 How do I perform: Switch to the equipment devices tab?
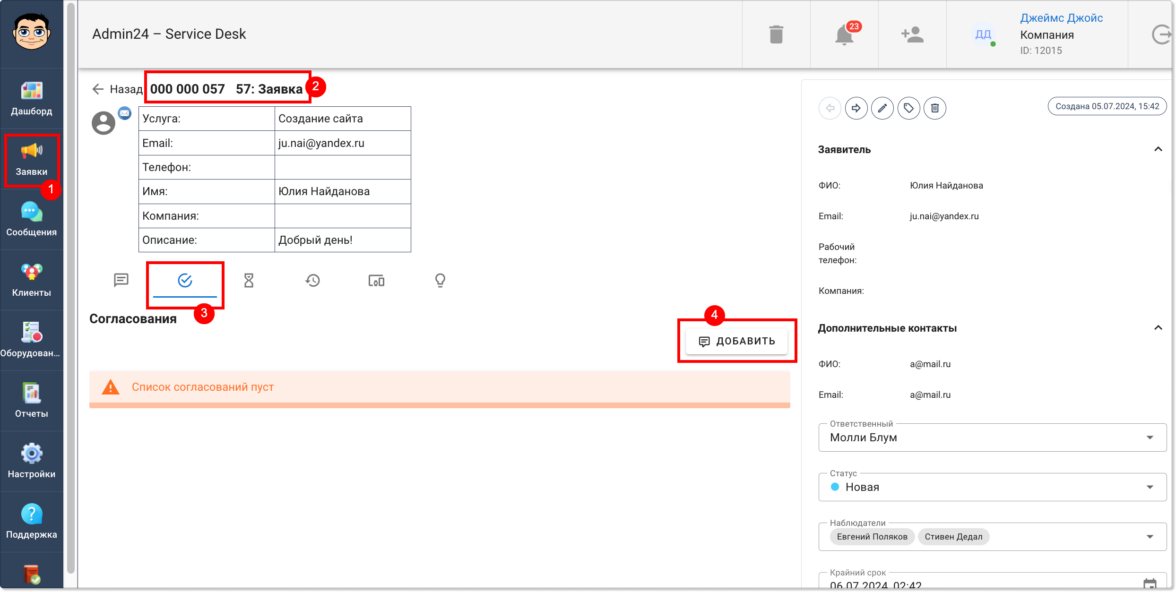coord(376,280)
